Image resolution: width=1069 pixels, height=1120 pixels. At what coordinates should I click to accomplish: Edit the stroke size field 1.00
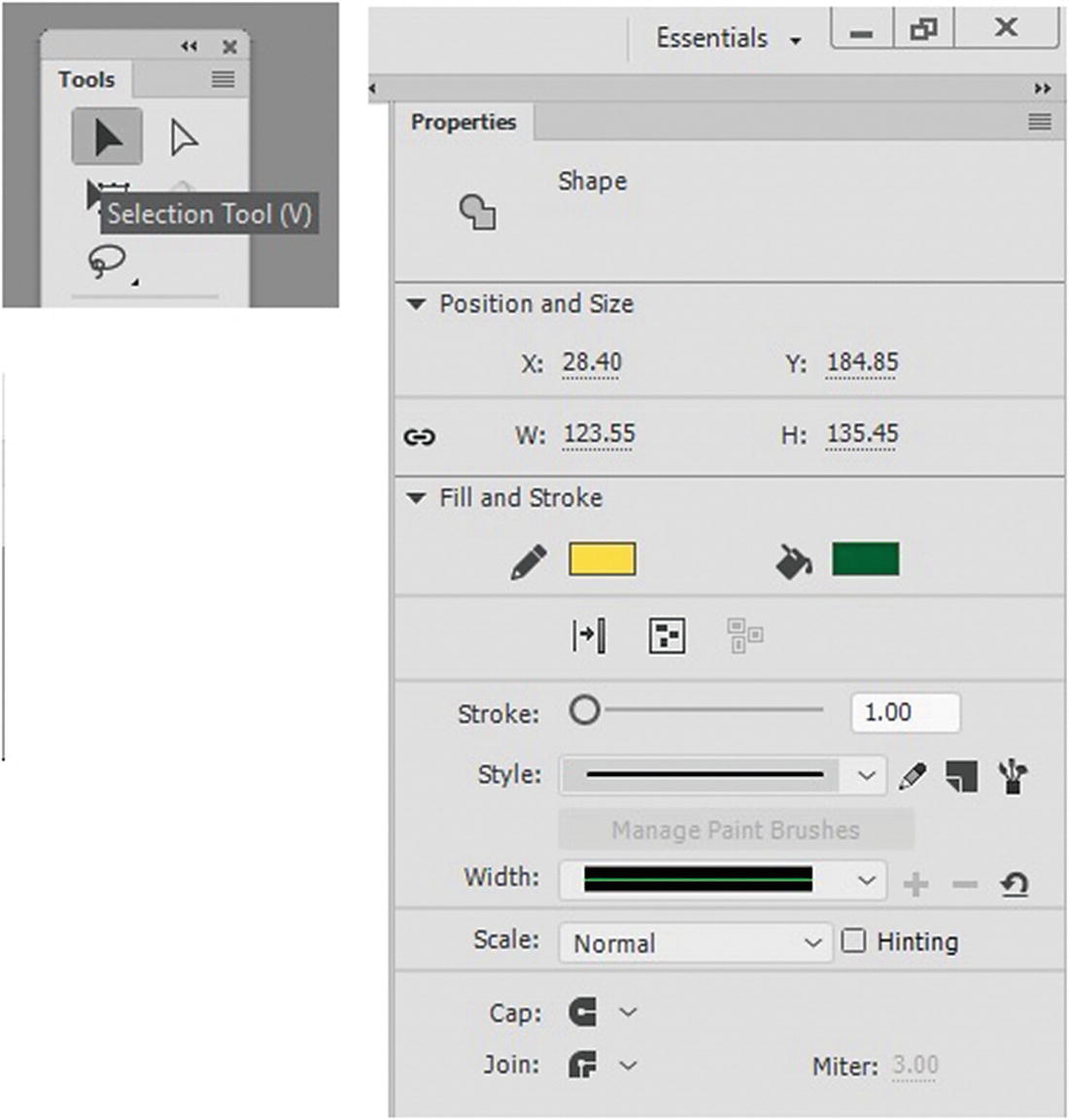pos(906,712)
